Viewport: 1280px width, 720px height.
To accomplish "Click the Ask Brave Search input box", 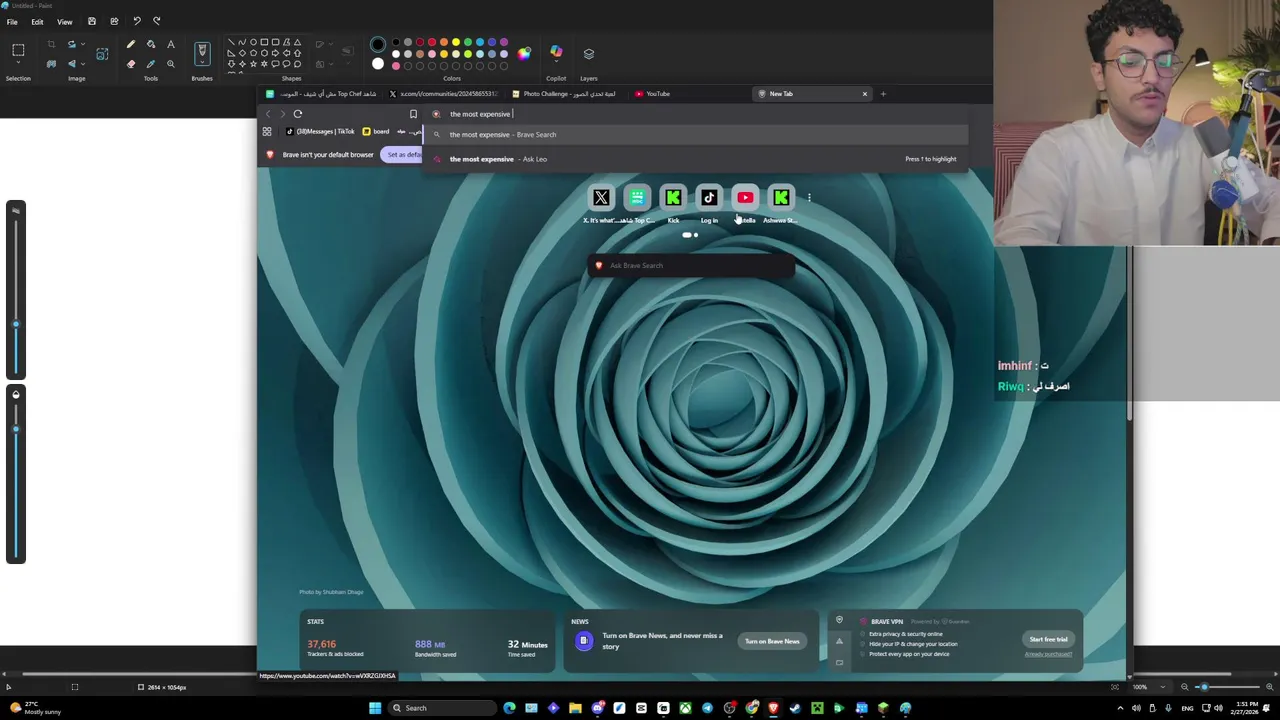I will click(691, 266).
